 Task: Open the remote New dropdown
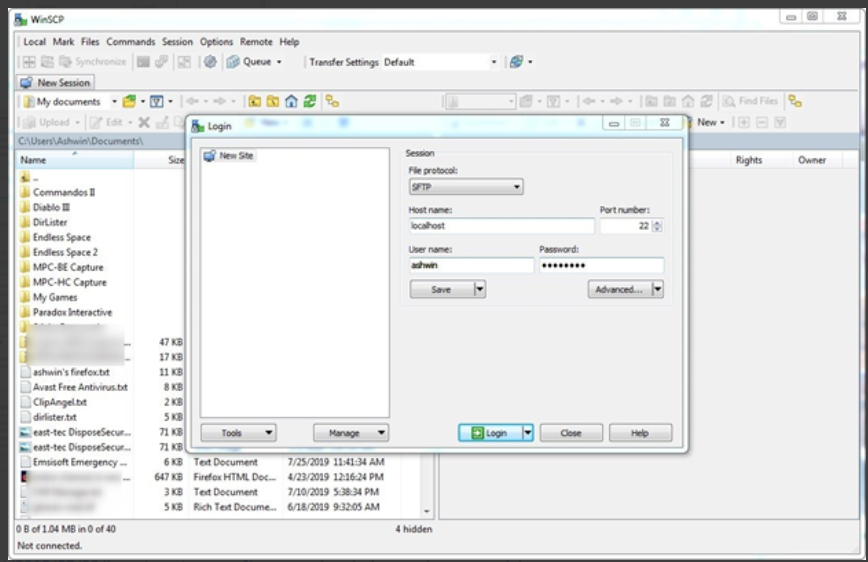point(710,122)
